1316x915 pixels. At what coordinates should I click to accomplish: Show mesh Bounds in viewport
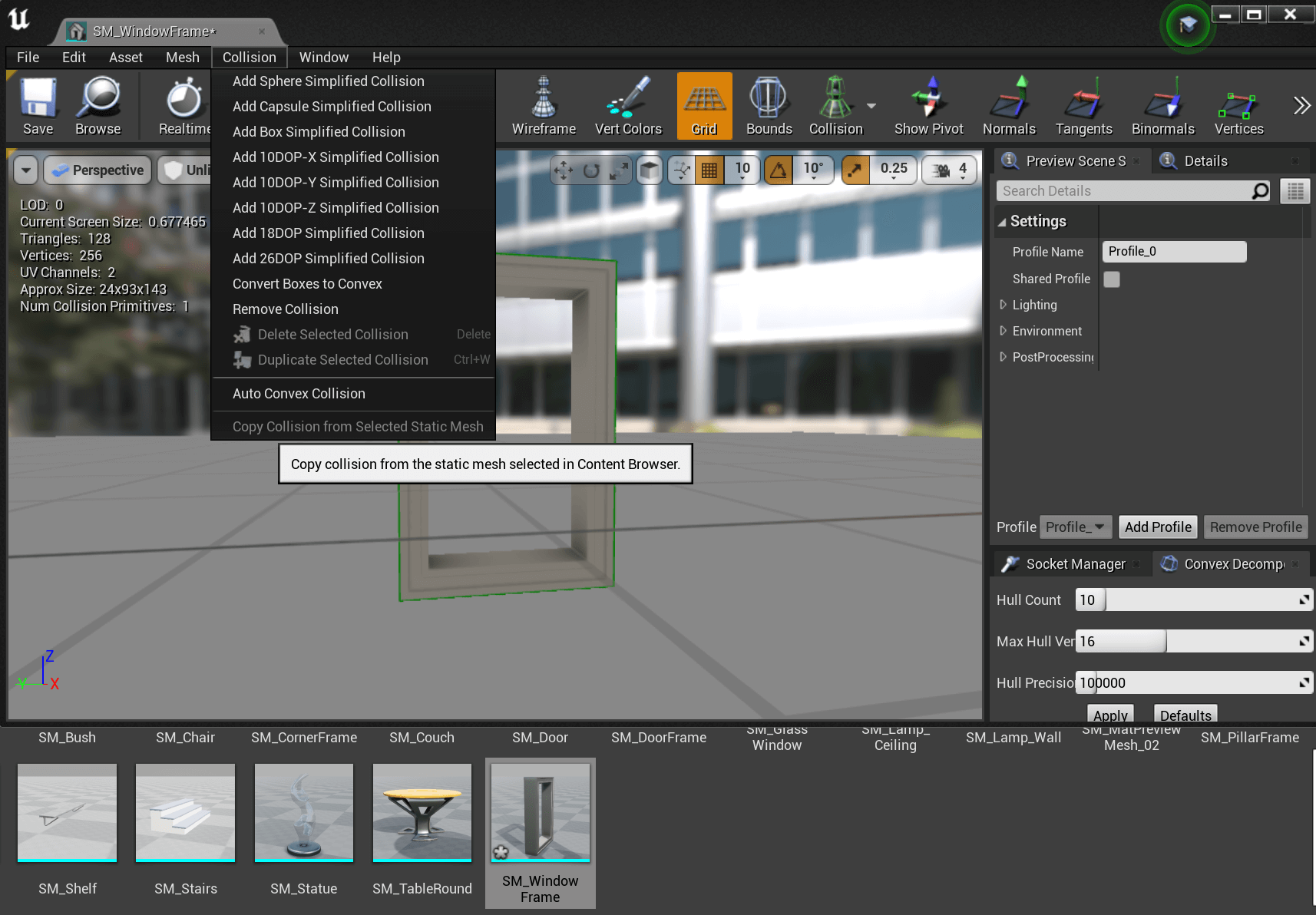769,106
